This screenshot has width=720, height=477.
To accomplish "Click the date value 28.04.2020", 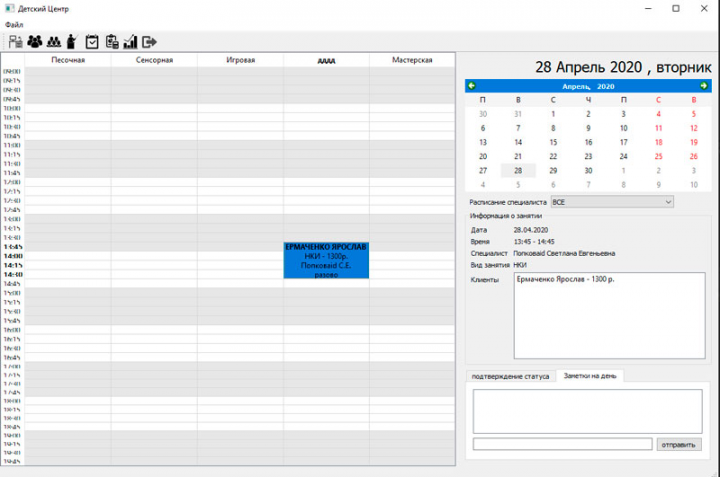I will [530, 230].
